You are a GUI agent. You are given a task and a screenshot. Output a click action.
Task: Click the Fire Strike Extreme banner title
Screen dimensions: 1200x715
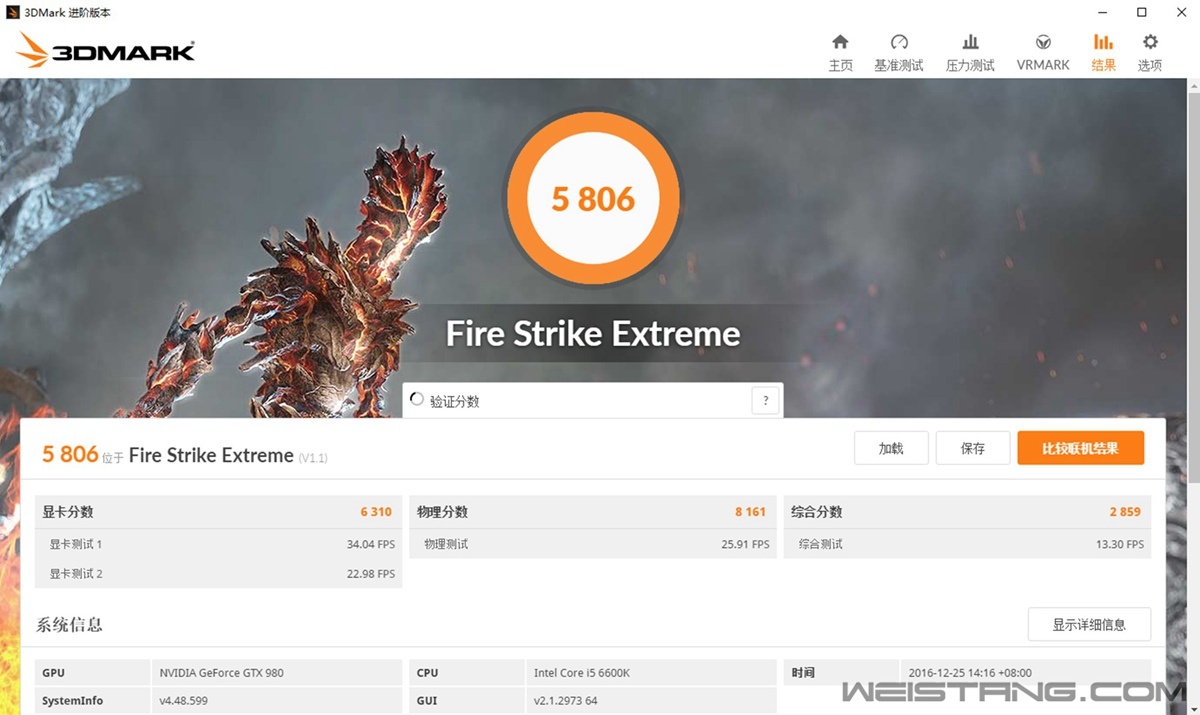pos(593,333)
